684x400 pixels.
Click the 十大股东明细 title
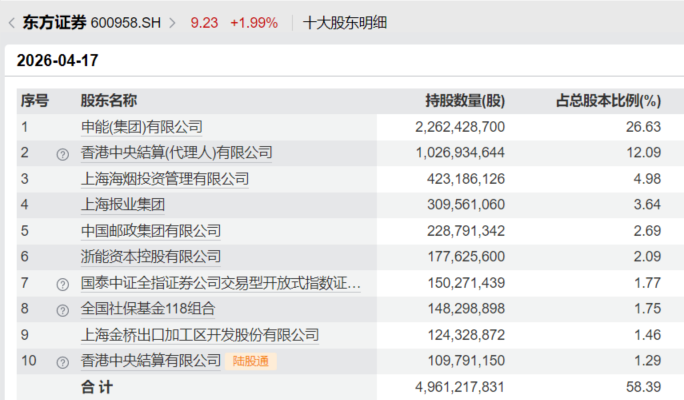[x=345, y=23]
